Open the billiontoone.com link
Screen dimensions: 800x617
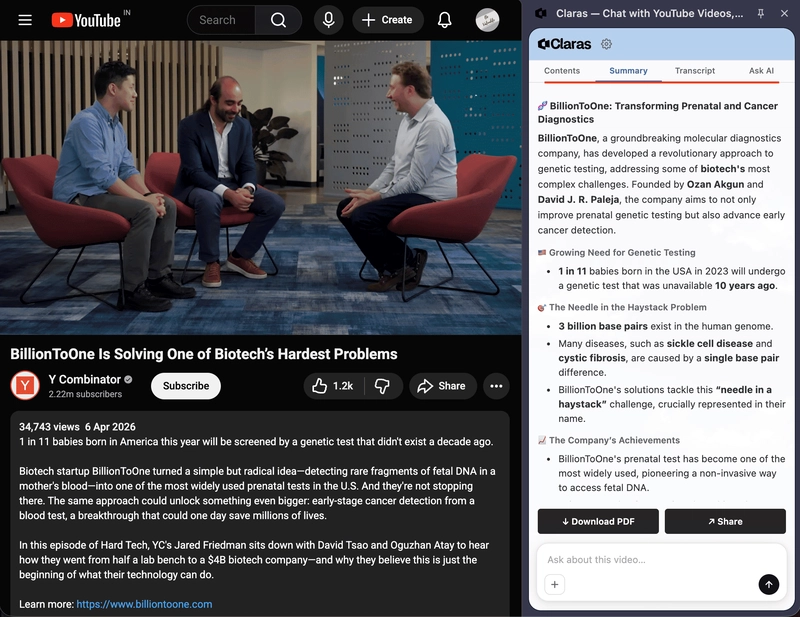click(144, 604)
